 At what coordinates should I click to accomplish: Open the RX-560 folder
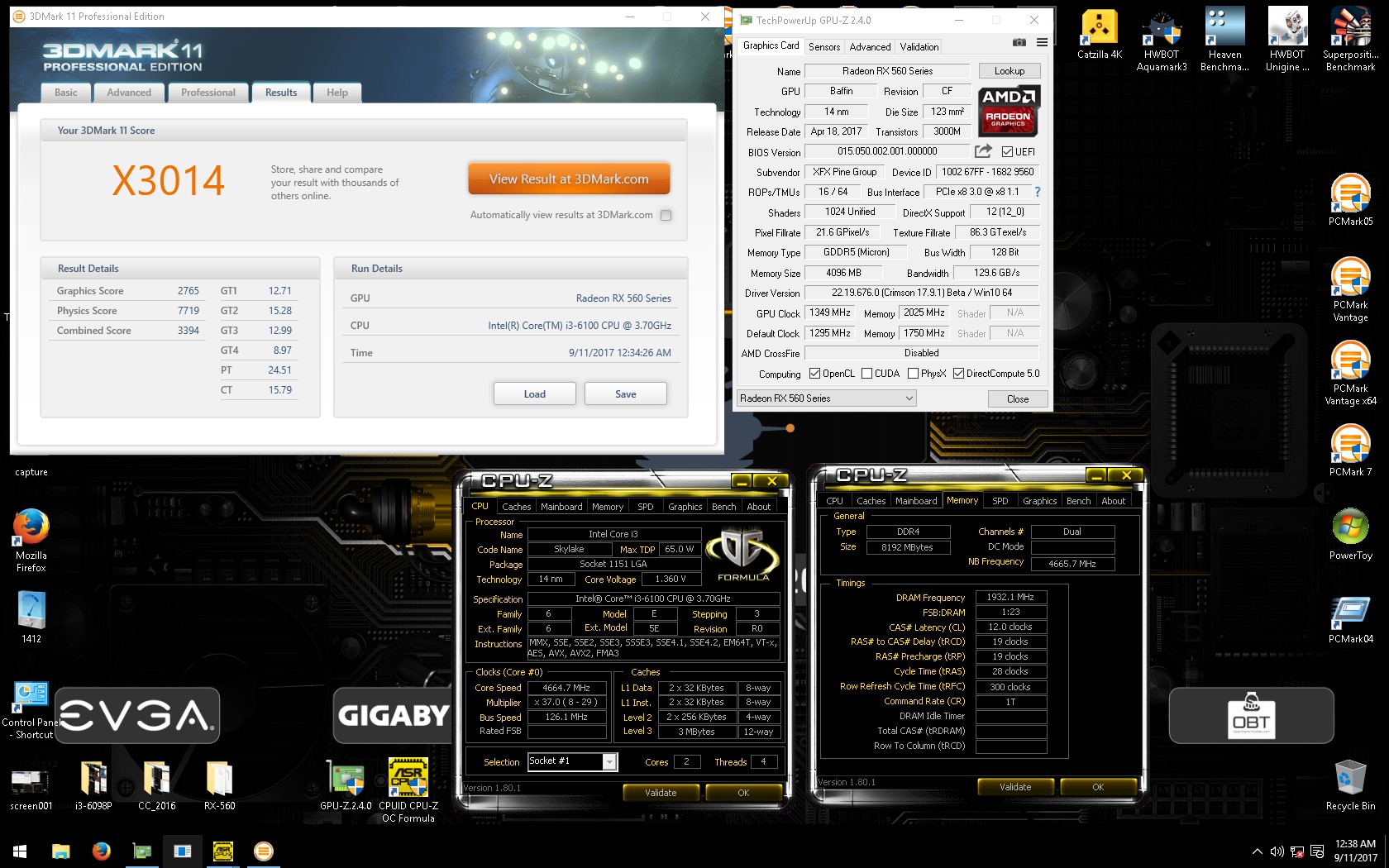219,785
